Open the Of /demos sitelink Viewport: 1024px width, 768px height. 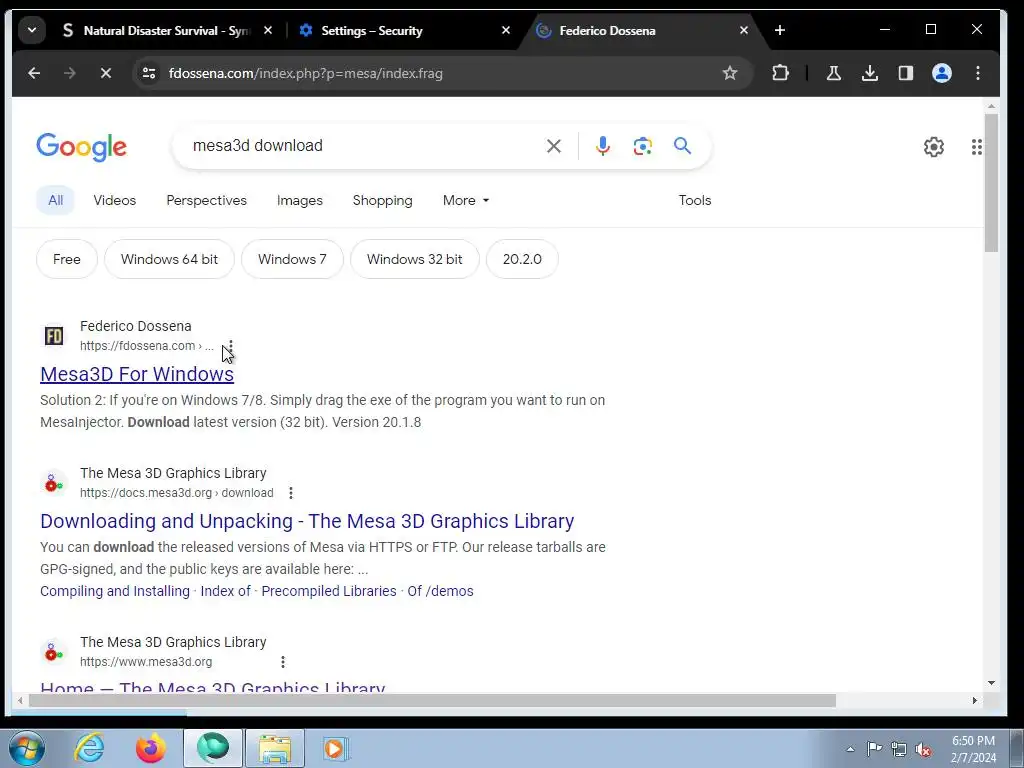(x=440, y=591)
